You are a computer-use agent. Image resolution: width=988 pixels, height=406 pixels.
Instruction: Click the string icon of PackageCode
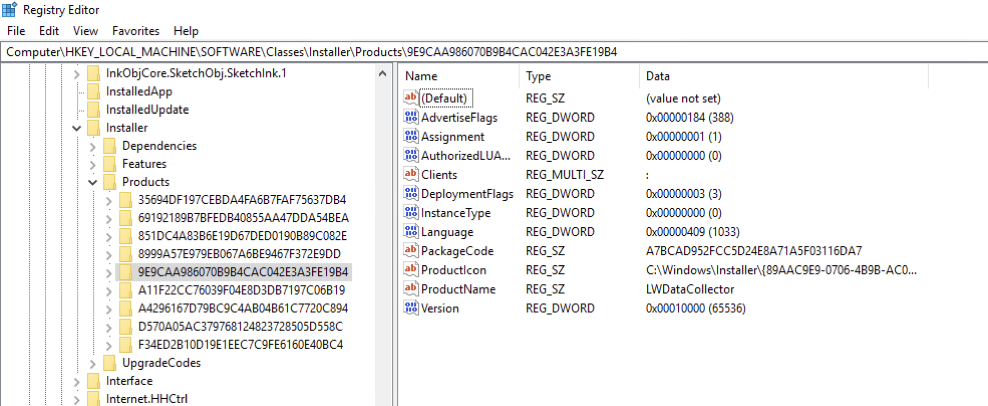pos(411,250)
